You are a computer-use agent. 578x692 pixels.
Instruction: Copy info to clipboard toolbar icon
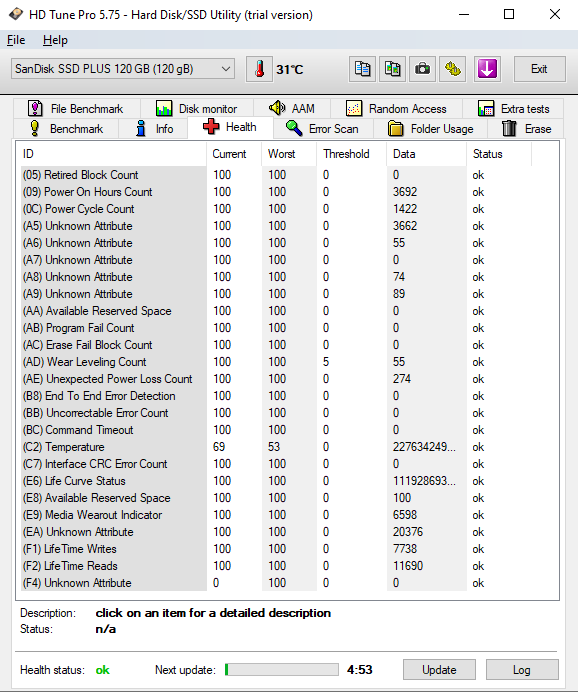tap(362, 69)
